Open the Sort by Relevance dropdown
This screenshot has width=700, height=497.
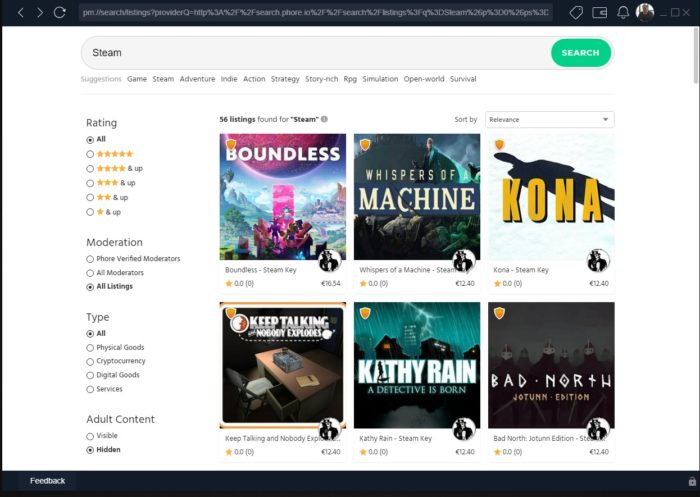point(550,120)
